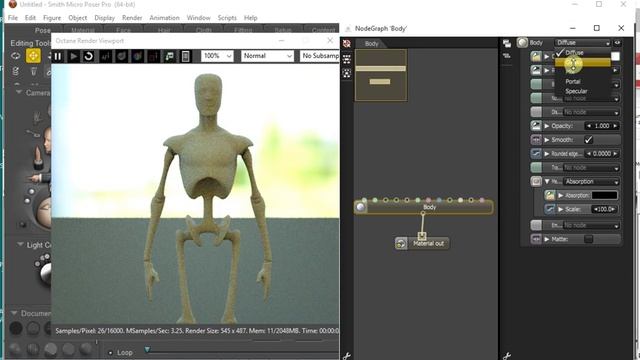Viewport: 640px width, 360px height.
Task: Open the 100% zoom dropdown
Action: tap(217, 56)
